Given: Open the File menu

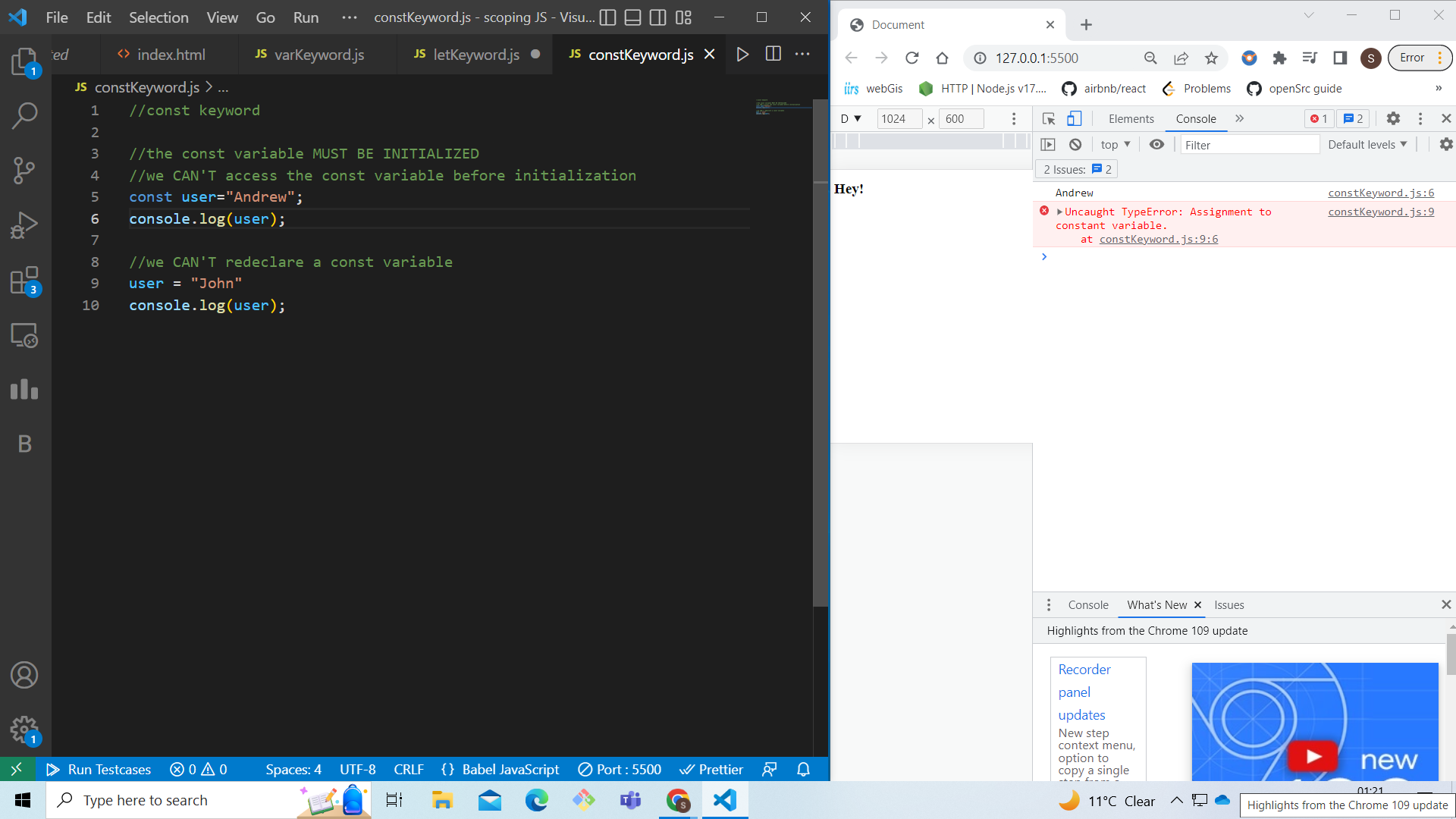Looking at the screenshot, I should 57,17.
